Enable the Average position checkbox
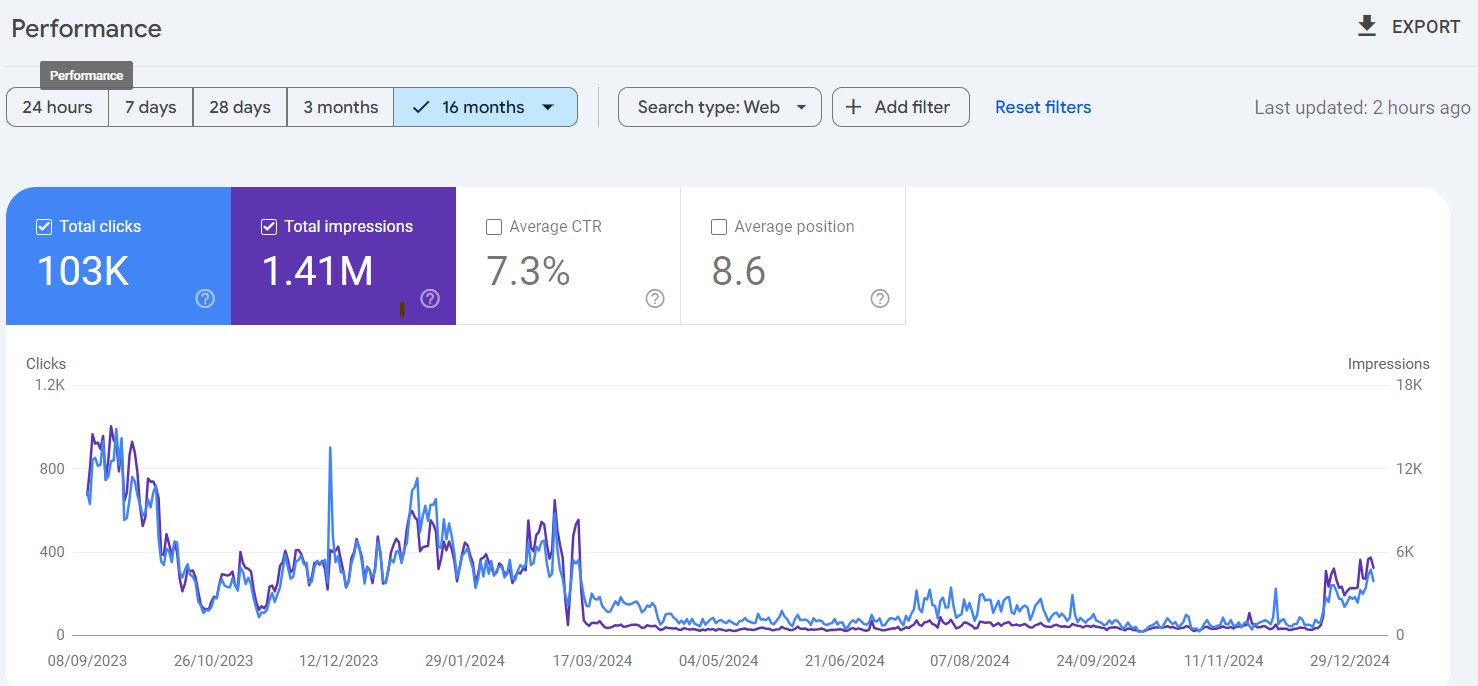Image resolution: width=1478 pixels, height=686 pixels. click(719, 227)
